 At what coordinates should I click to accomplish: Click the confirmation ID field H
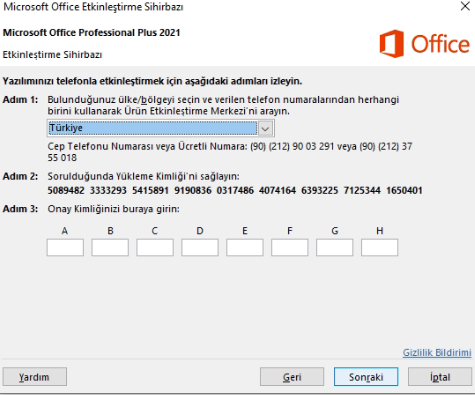[379, 247]
